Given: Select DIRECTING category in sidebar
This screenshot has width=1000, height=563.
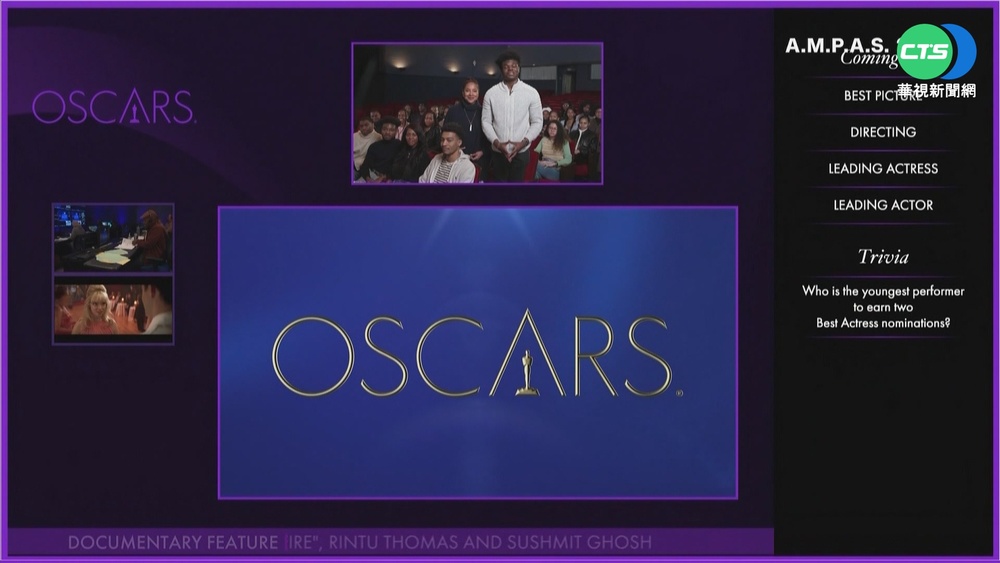Looking at the screenshot, I should (x=882, y=132).
